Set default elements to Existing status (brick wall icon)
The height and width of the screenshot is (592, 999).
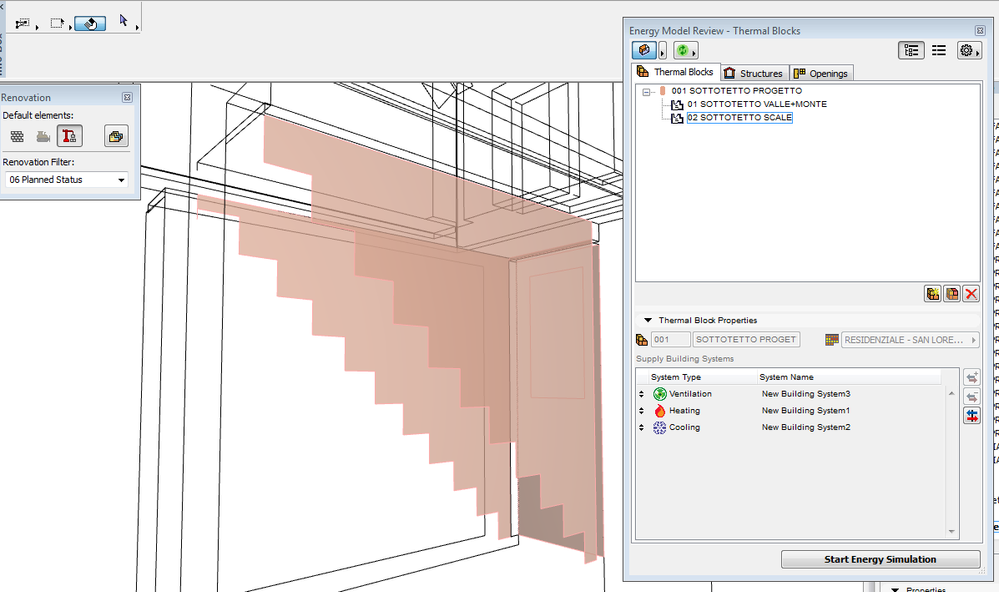(x=17, y=136)
